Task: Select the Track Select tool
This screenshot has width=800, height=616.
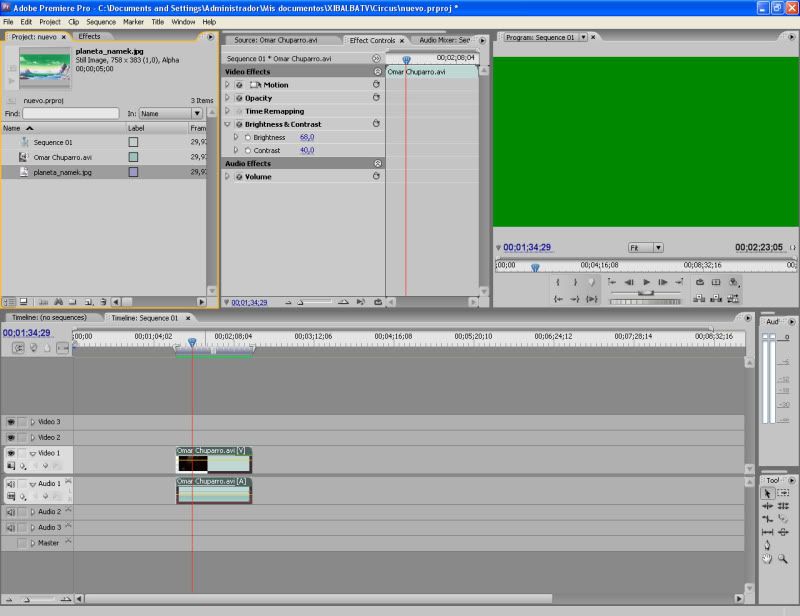Action: point(783,494)
